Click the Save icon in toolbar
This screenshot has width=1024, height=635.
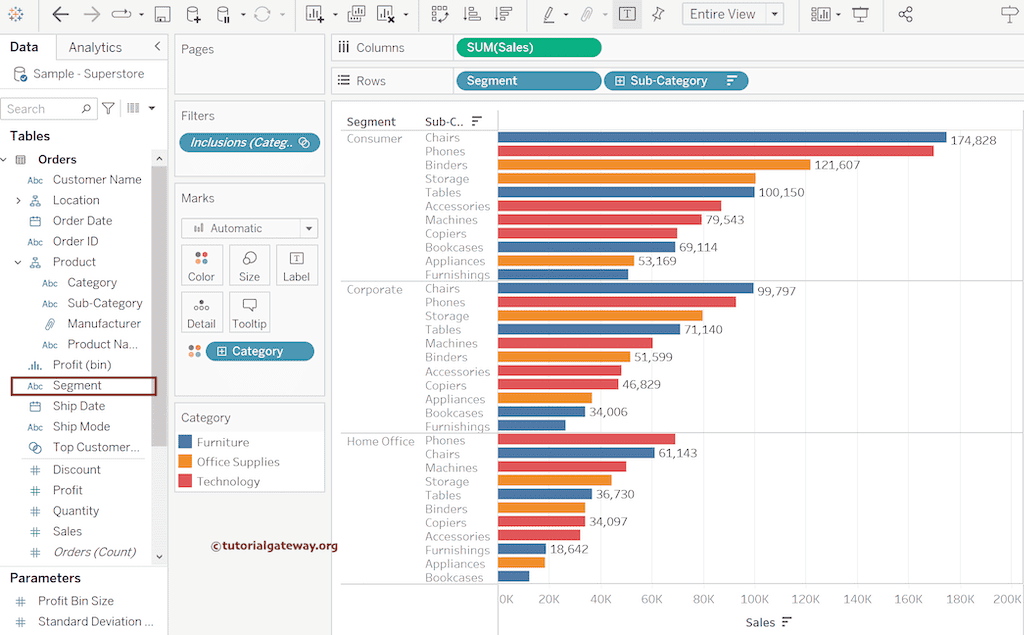tap(162, 15)
